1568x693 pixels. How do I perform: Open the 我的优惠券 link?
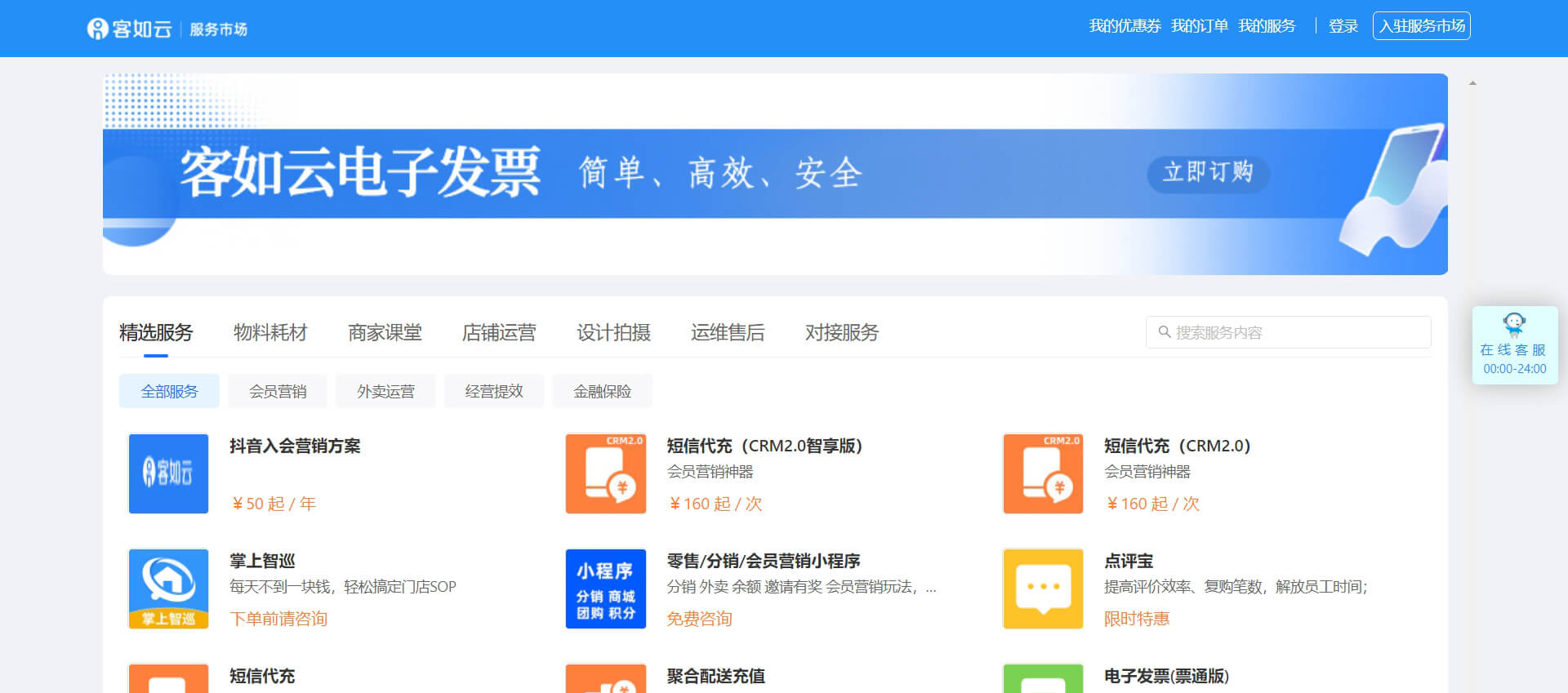[x=1125, y=26]
